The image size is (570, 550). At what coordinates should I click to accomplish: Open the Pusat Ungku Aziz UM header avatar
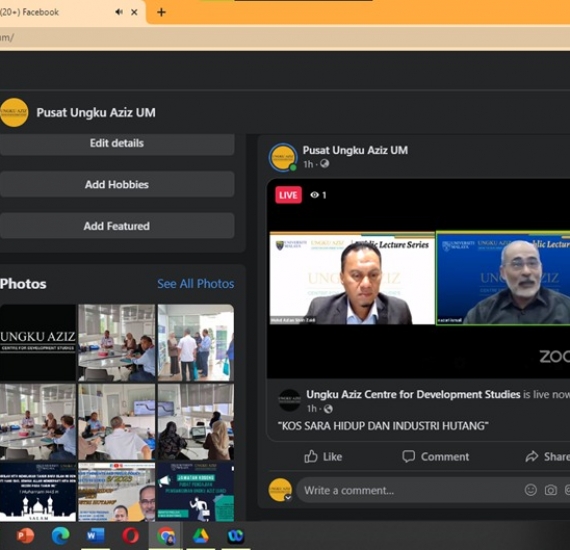tap(14, 112)
